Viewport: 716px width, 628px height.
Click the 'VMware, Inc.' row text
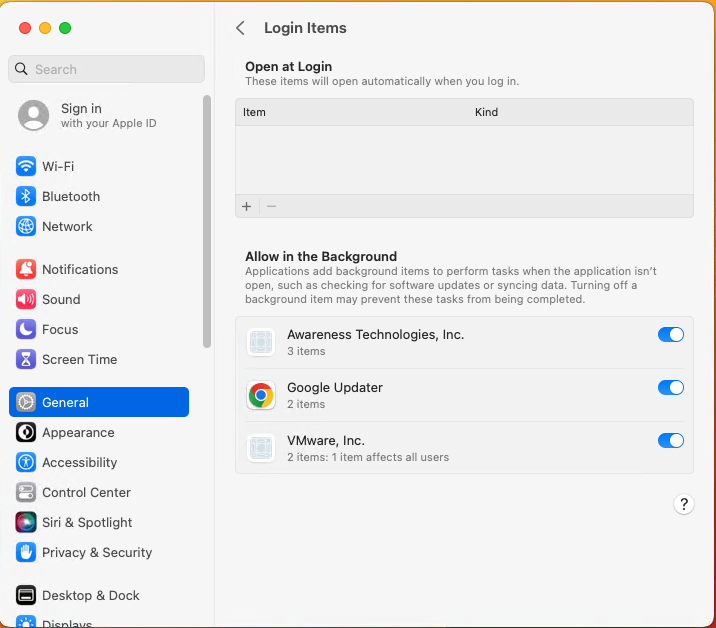coord(326,441)
